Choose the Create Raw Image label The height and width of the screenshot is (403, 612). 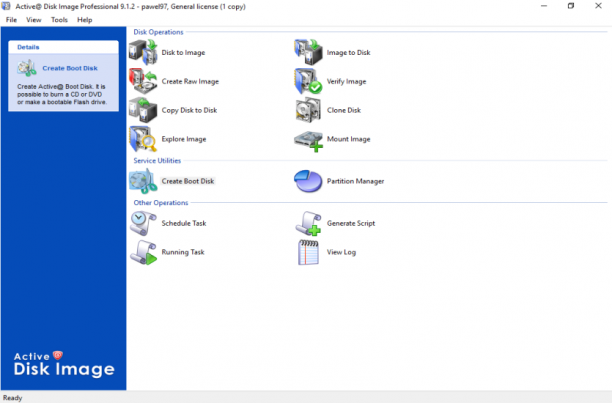pos(190,82)
